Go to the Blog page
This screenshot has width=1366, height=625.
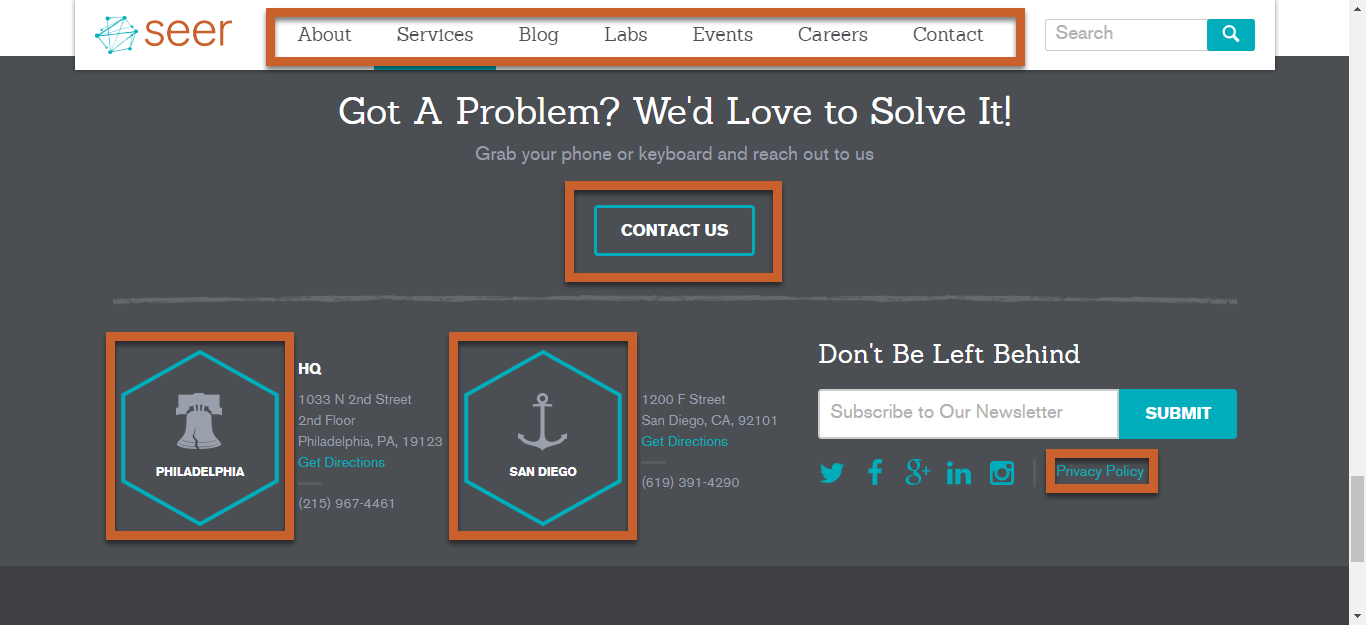pyautogui.click(x=538, y=35)
